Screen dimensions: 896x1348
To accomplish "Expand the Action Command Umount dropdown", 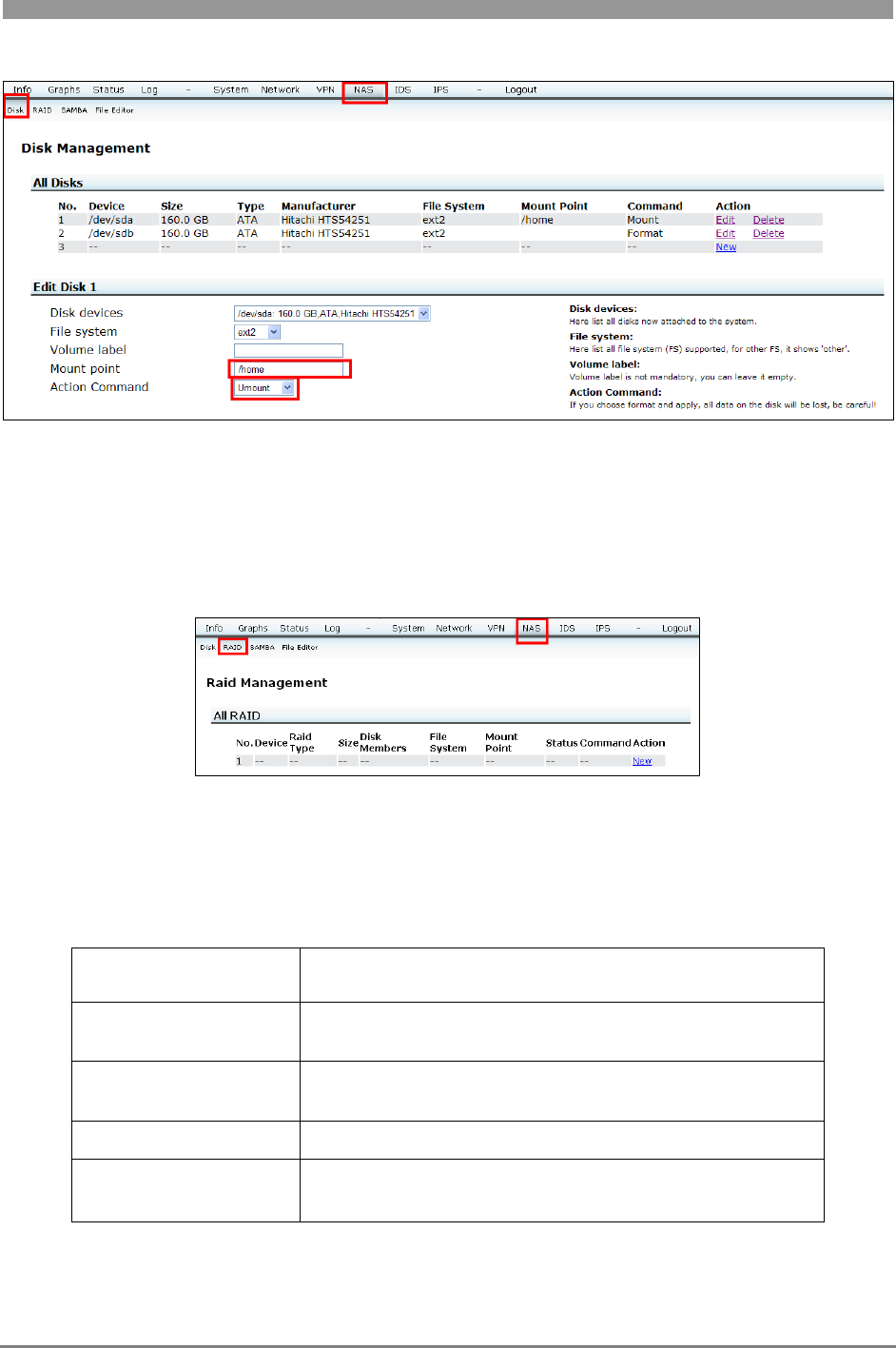I will click(264, 388).
